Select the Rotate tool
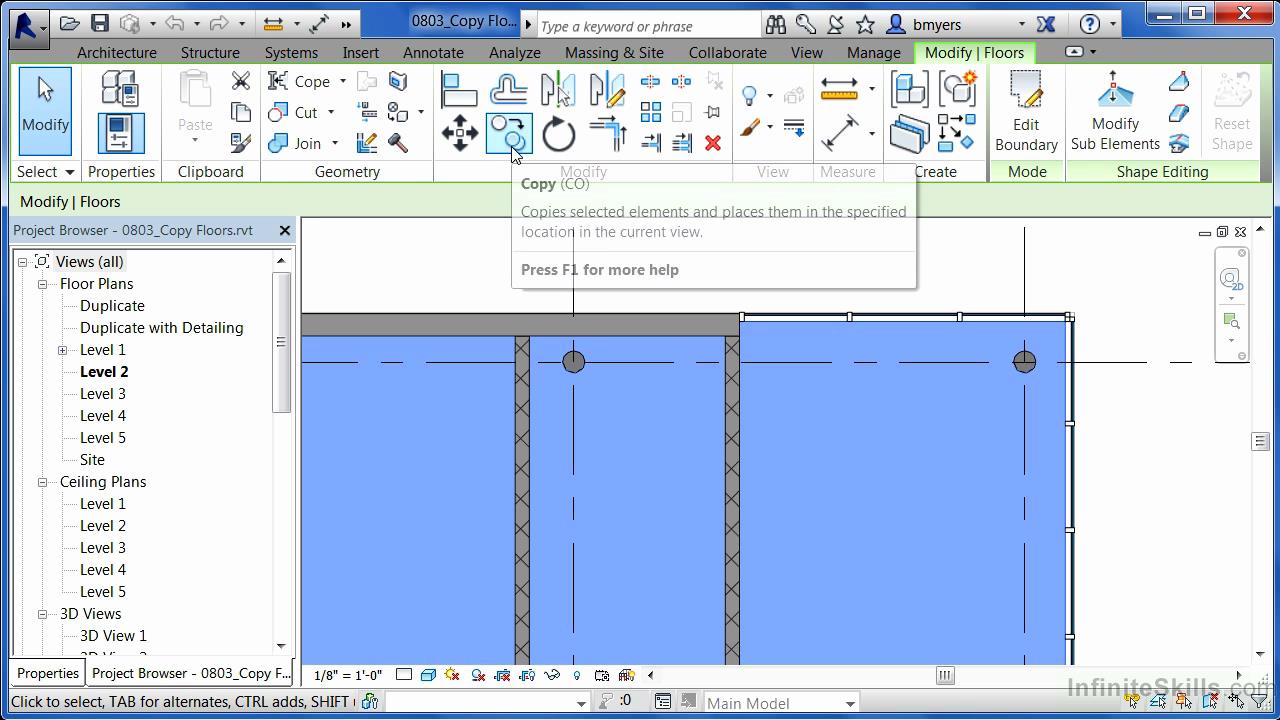Viewport: 1280px width, 720px height. coord(558,133)
